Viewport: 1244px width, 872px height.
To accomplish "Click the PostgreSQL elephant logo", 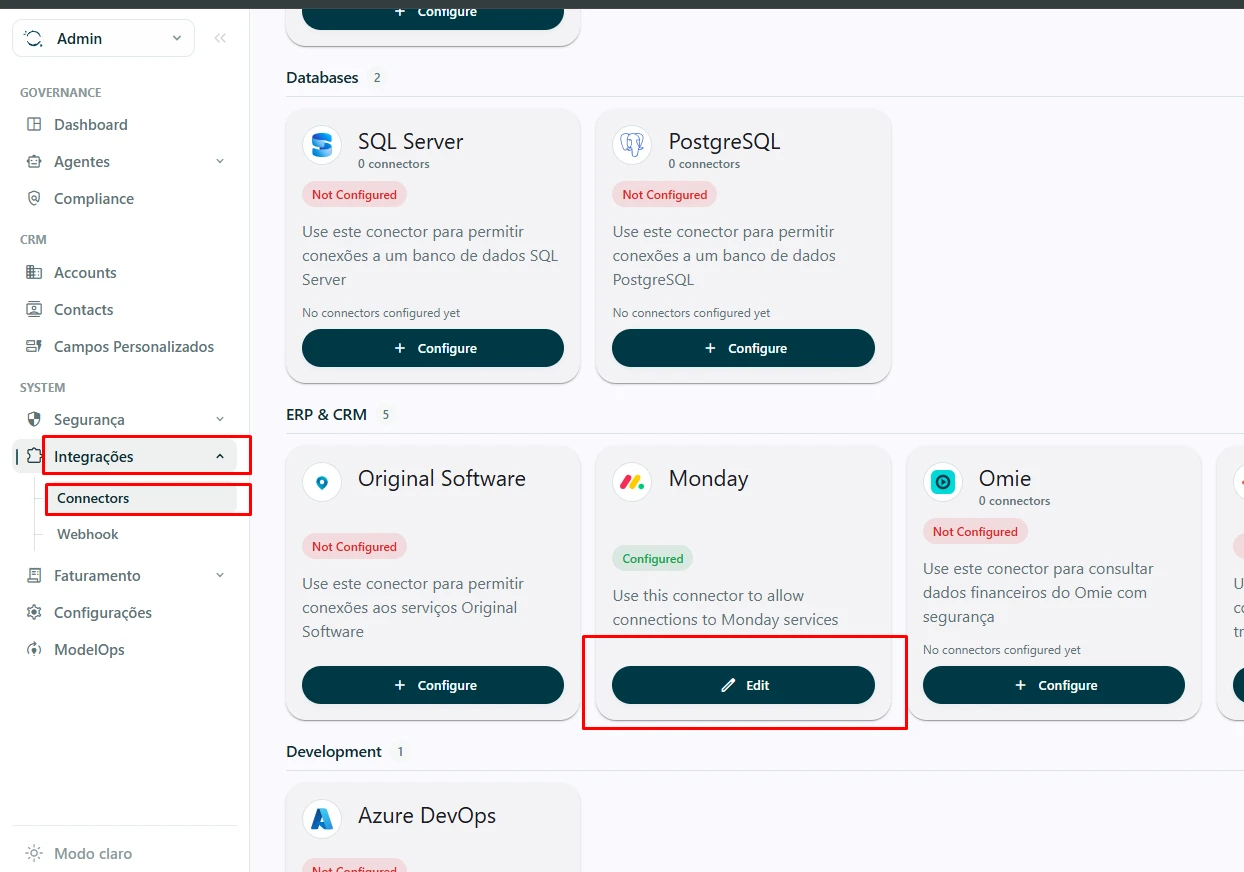I will pos(632,145).
